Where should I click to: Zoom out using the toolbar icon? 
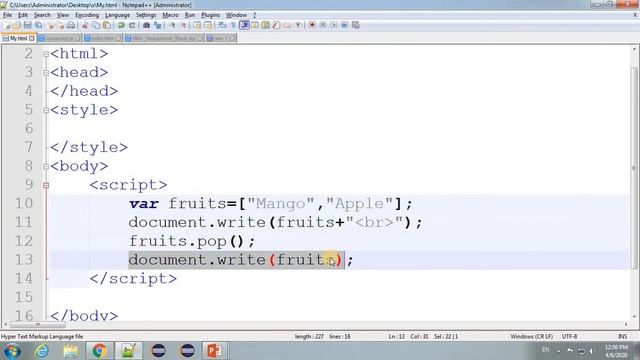click(184, 25)
